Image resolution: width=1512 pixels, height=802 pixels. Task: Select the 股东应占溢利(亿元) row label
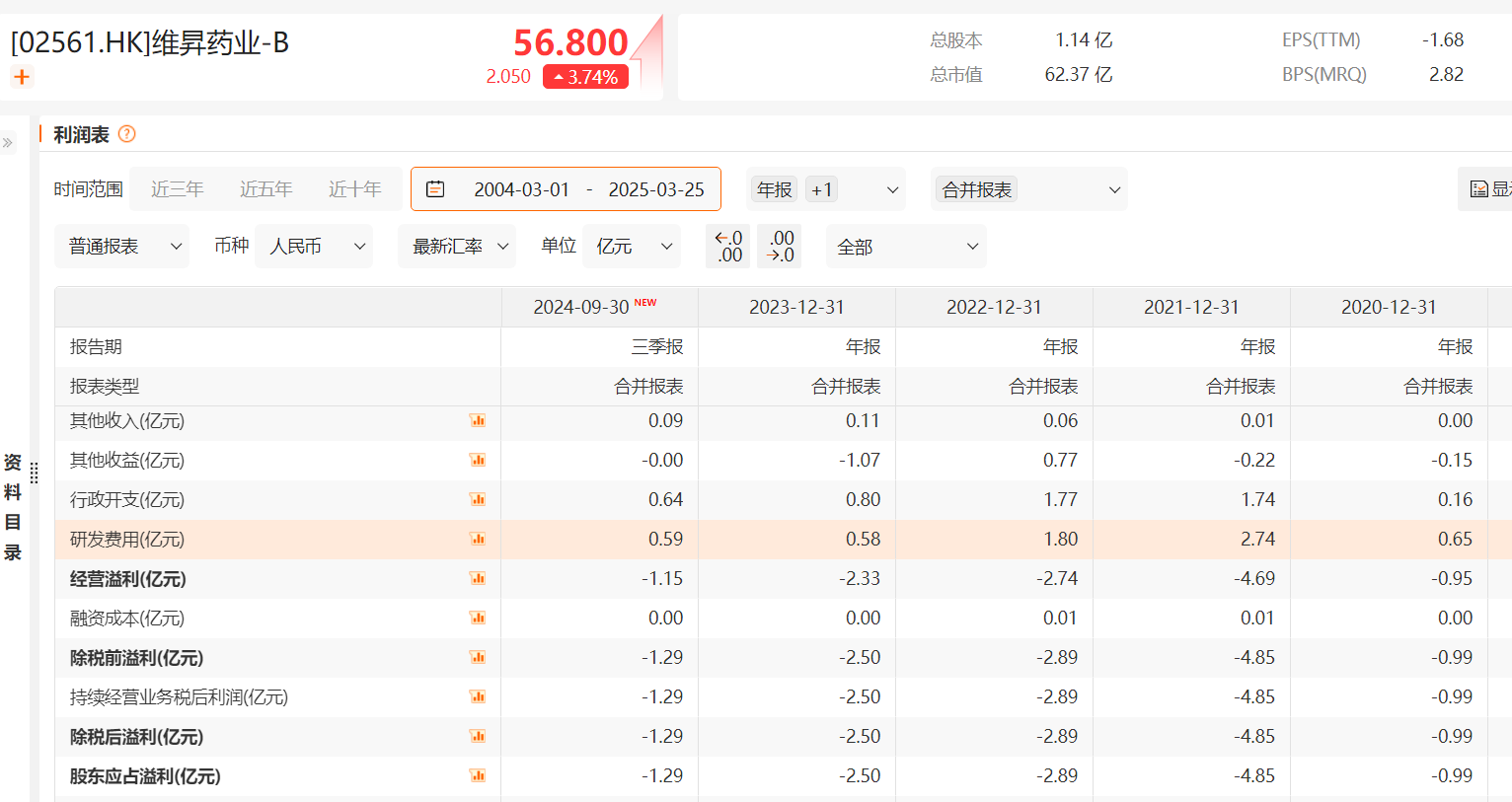pyautogui.click(x=145, y=776)
